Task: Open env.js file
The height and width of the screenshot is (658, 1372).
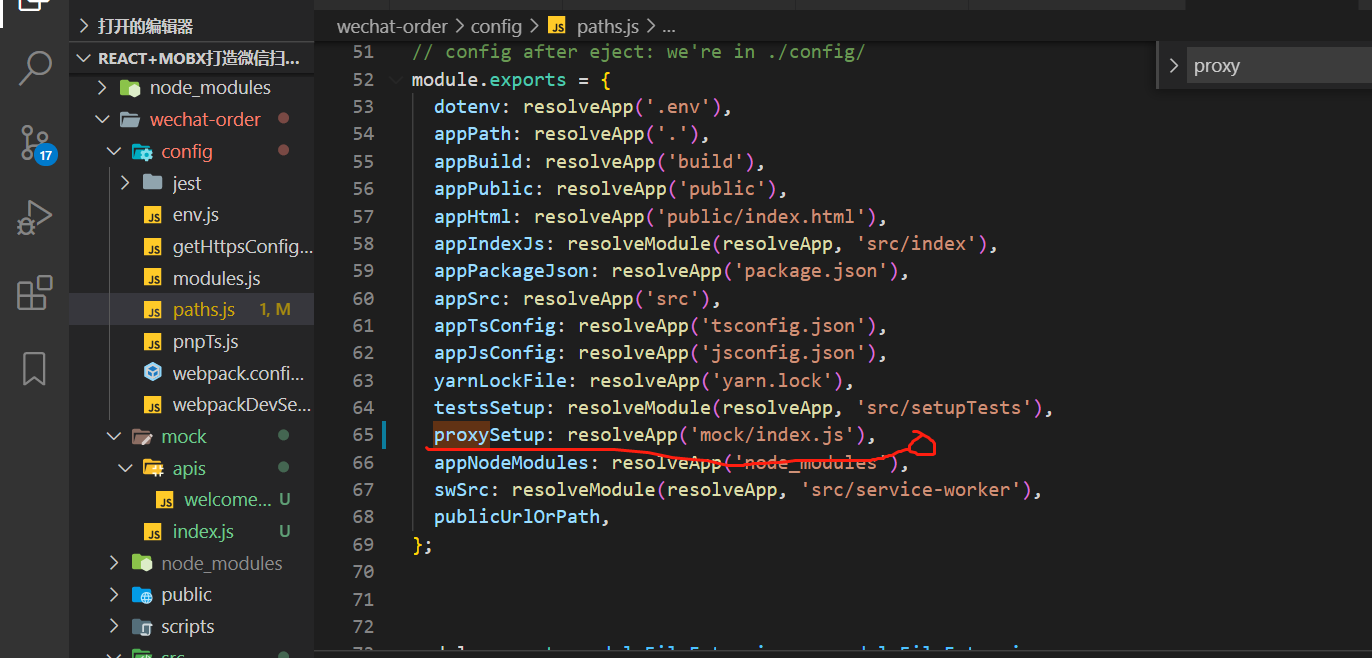Action: tap(196, 215)
